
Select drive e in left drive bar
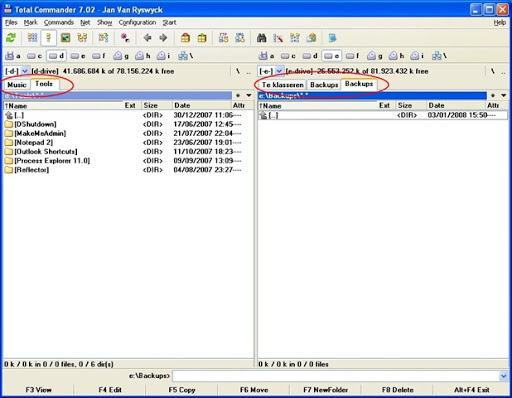pos(78,56)
